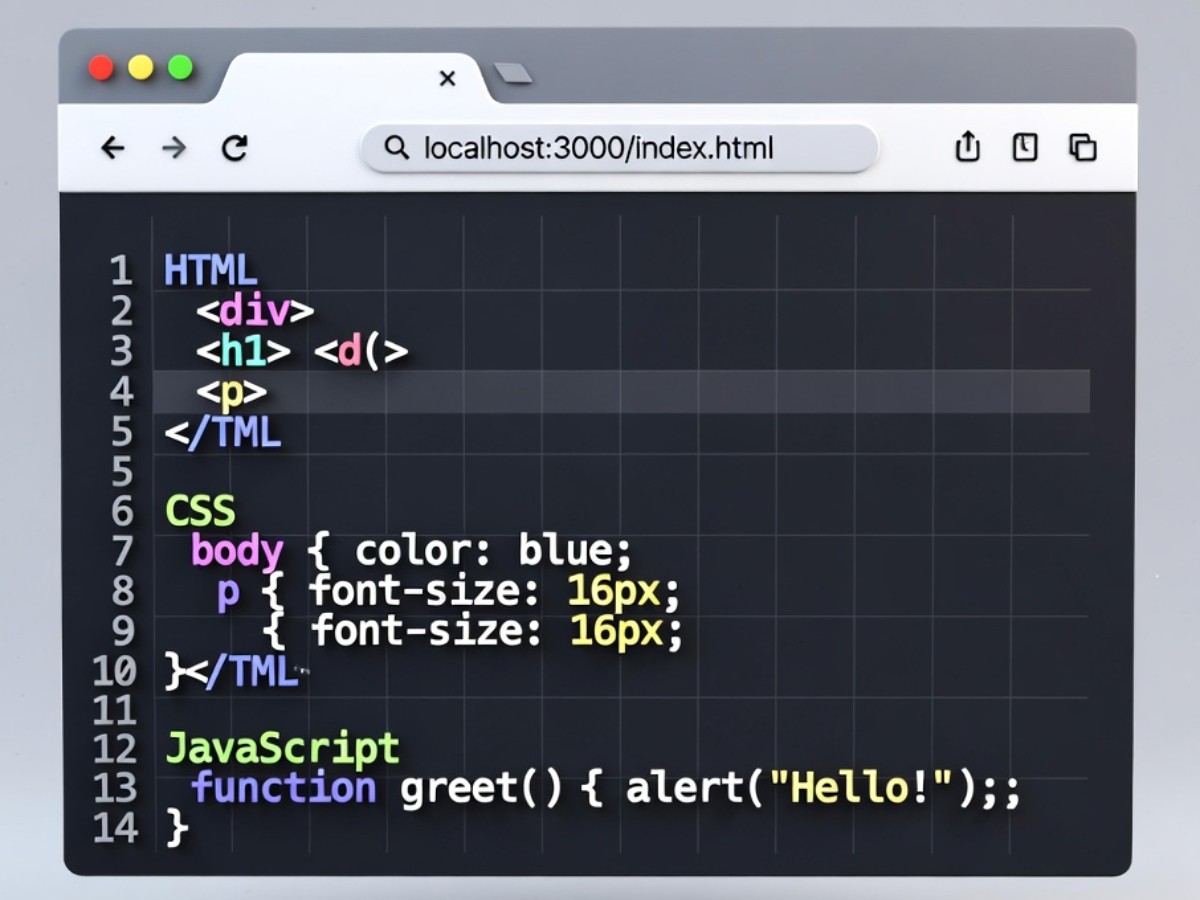Image resolution: width=1200 pixels, height=900 pixels.
Task: Click line number 11 in the gutter
Action: [x=113, y=711]
